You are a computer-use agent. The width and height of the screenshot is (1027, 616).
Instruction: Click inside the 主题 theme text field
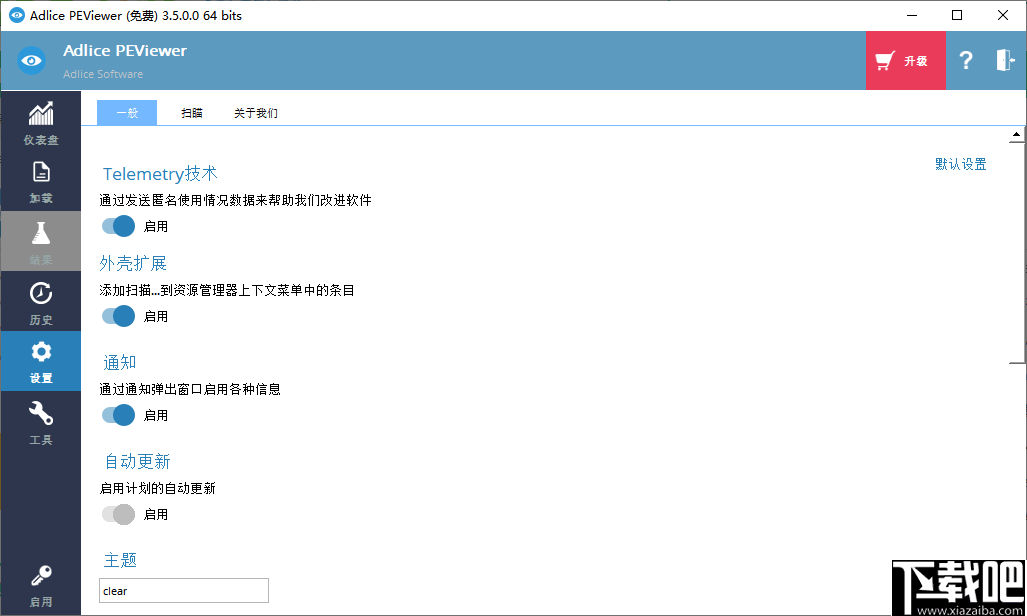click(183, 590)
